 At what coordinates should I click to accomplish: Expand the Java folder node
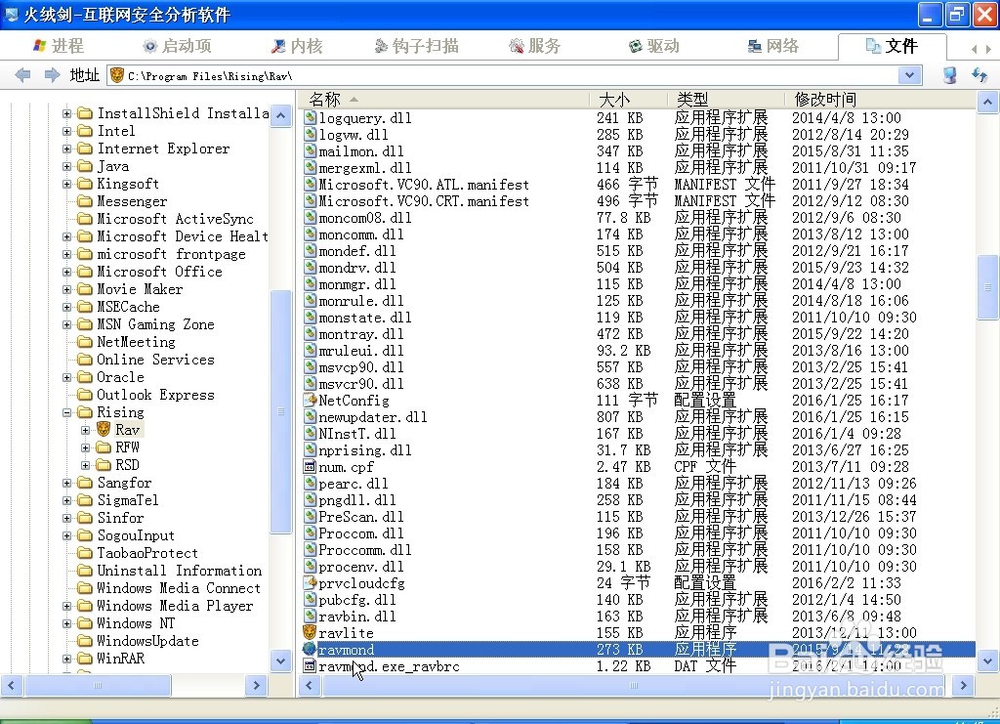point(67,166)
